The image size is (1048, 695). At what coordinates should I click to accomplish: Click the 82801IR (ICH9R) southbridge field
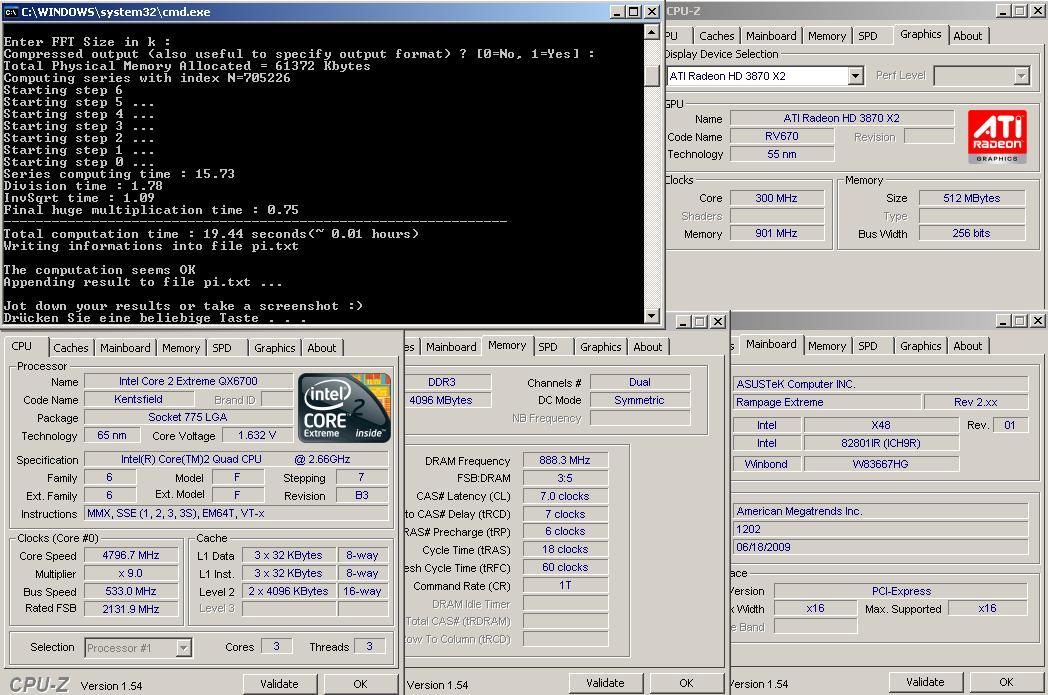pos(881,443)
